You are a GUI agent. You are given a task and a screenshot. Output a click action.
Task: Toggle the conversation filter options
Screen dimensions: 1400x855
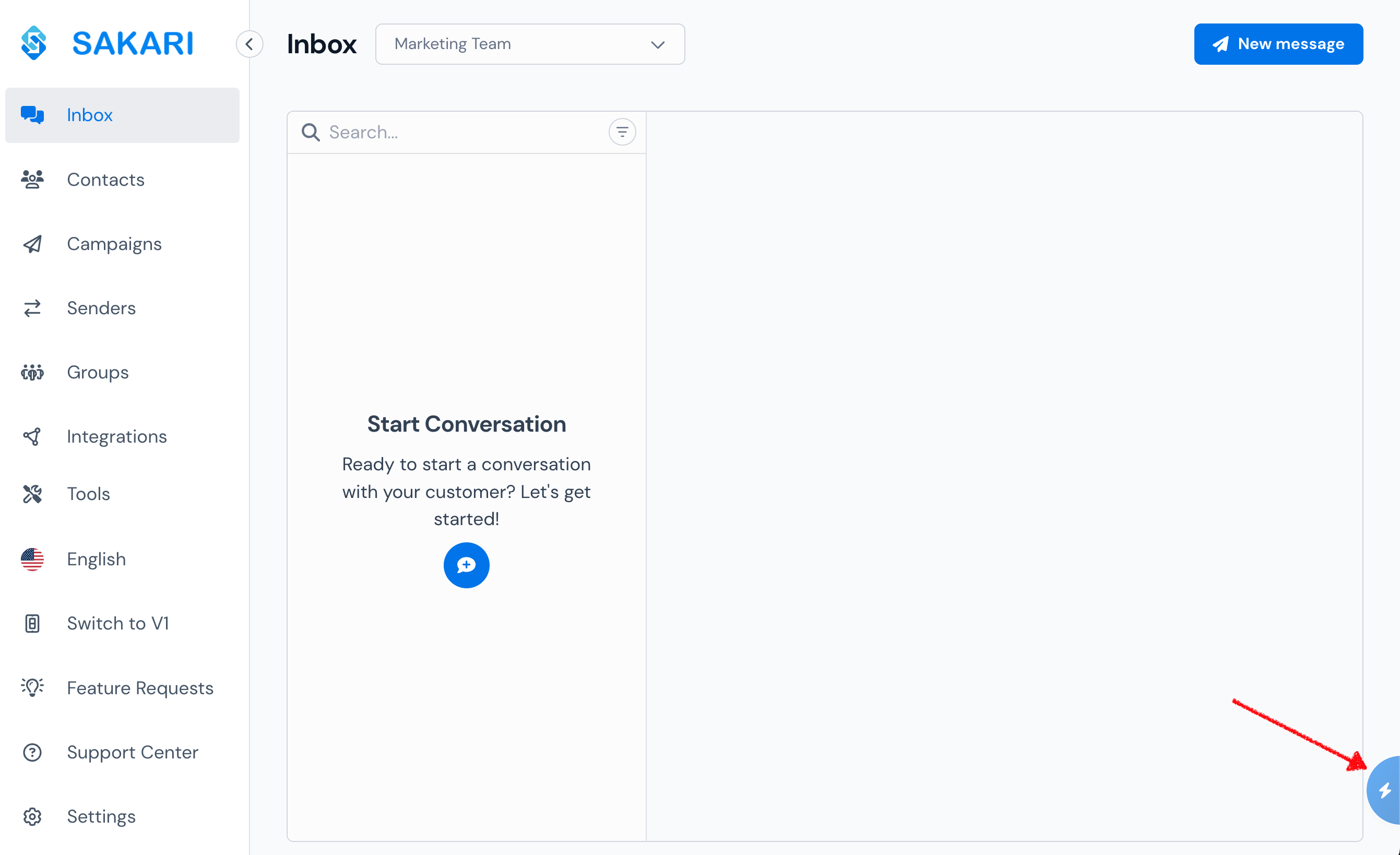pos(622,132)
